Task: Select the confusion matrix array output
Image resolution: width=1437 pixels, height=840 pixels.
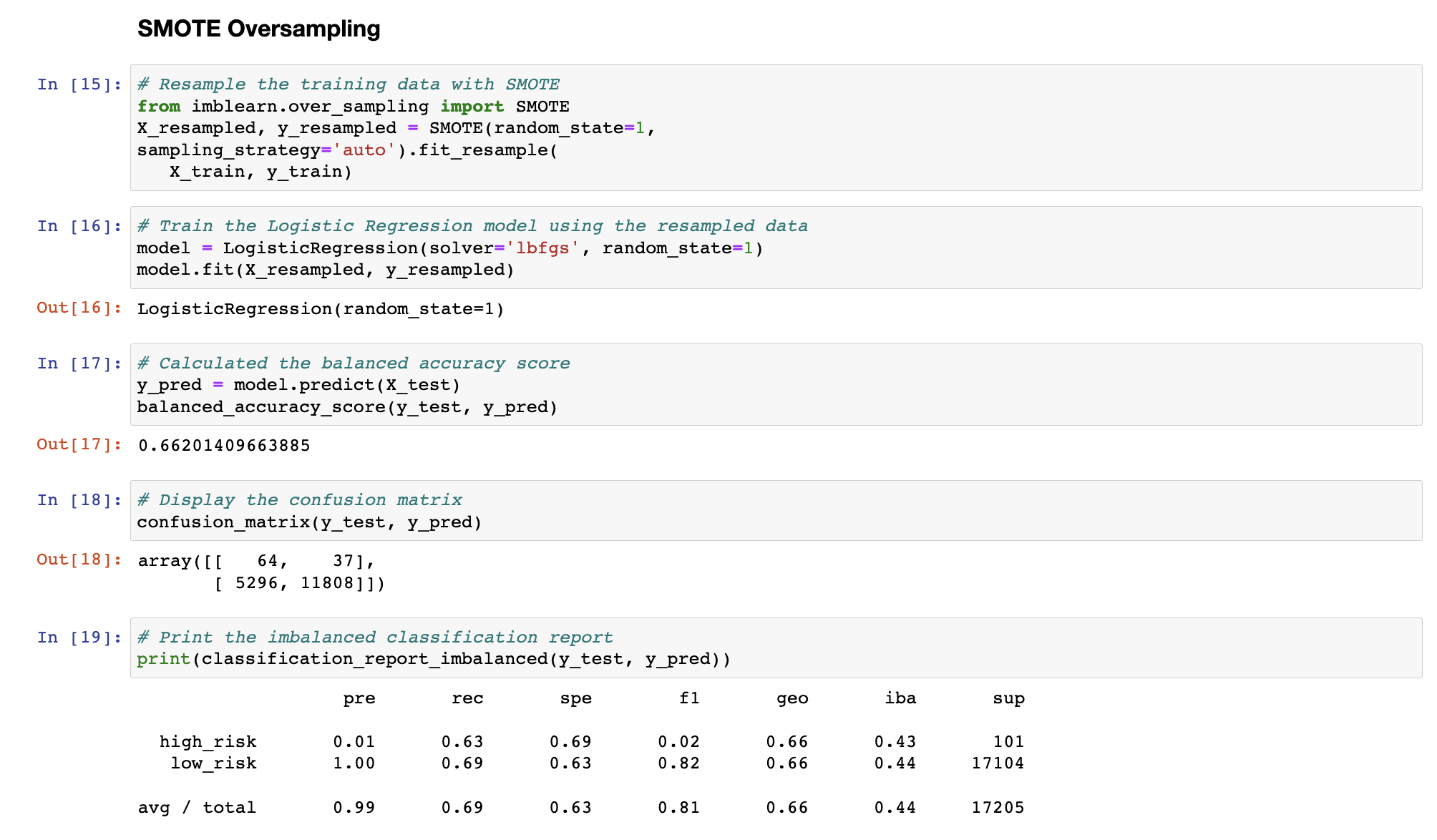Action: pos(261,571)
